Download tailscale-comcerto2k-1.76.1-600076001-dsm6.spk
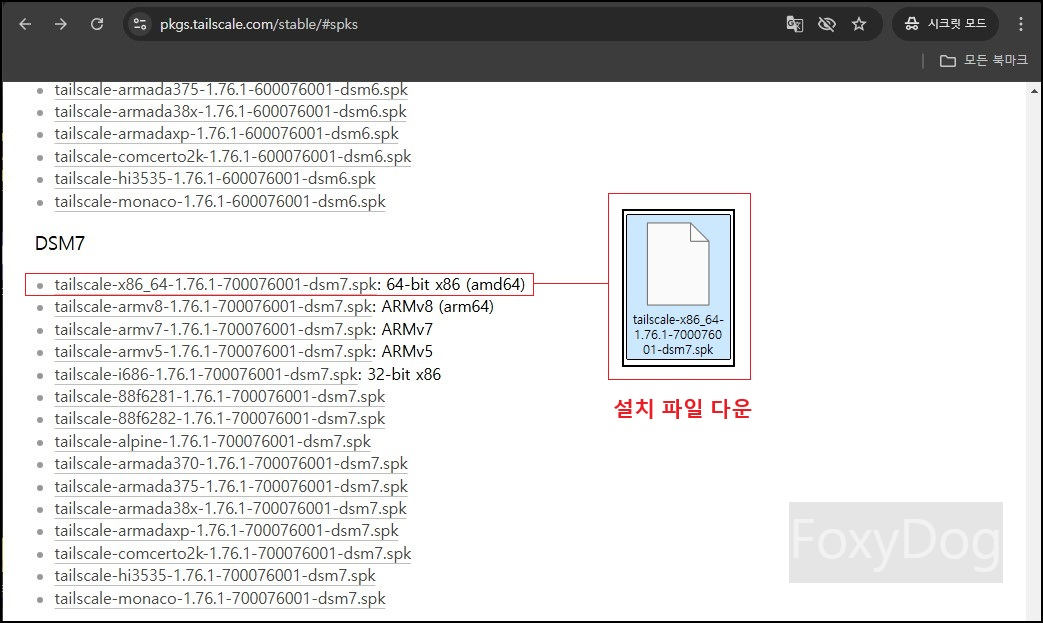Viewport: 1043px width, 623px height. pyautogui.click(x=233, y=156)
